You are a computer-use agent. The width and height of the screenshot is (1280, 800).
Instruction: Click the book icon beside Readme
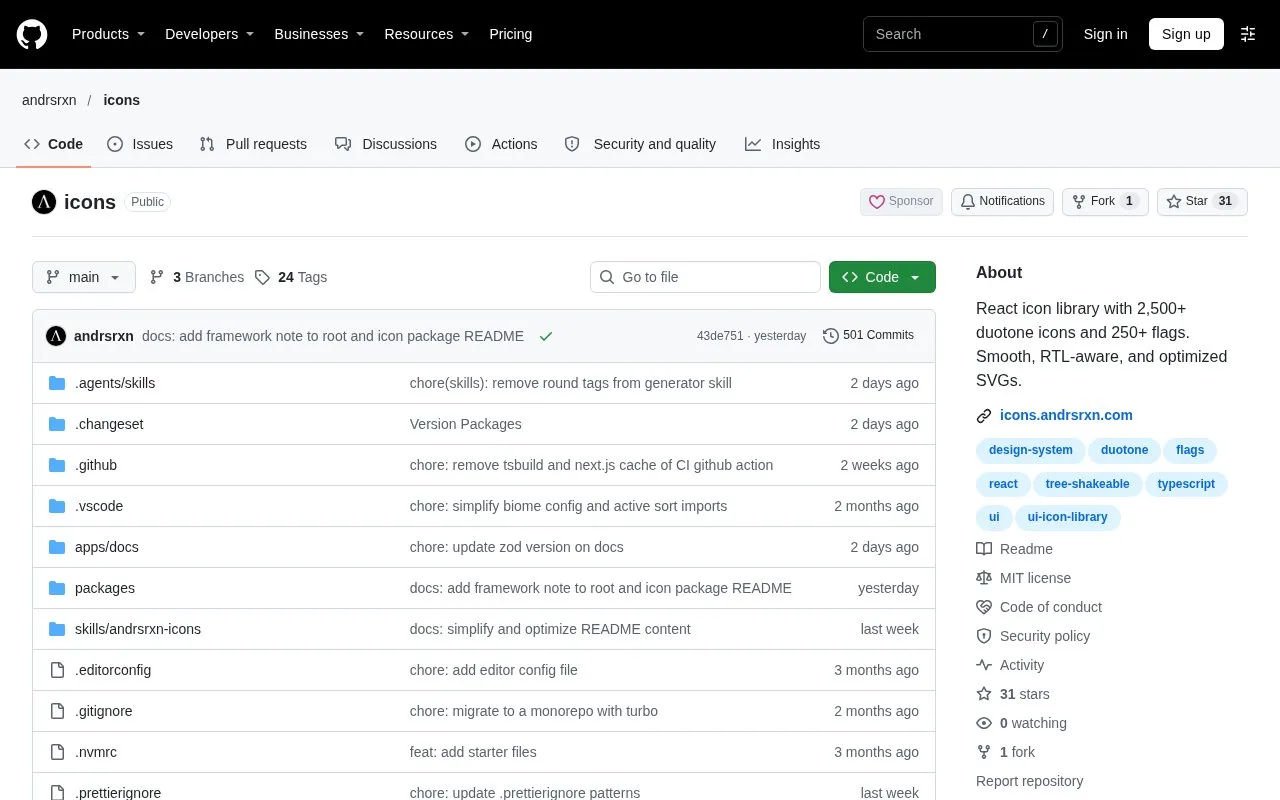(x=984, y=549)
